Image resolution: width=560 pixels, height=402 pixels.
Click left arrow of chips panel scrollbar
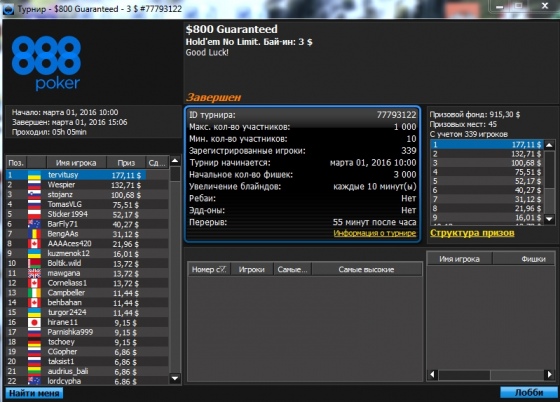(433, 375)
